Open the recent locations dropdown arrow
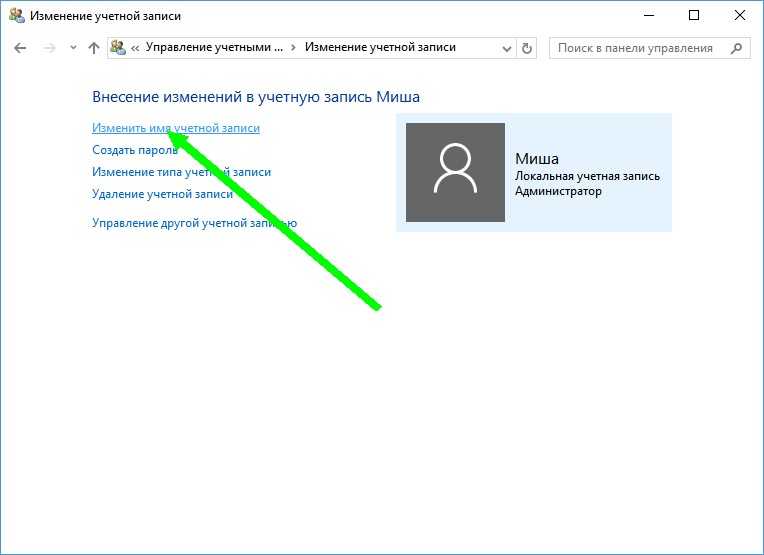764x555 pixels. 73,48
